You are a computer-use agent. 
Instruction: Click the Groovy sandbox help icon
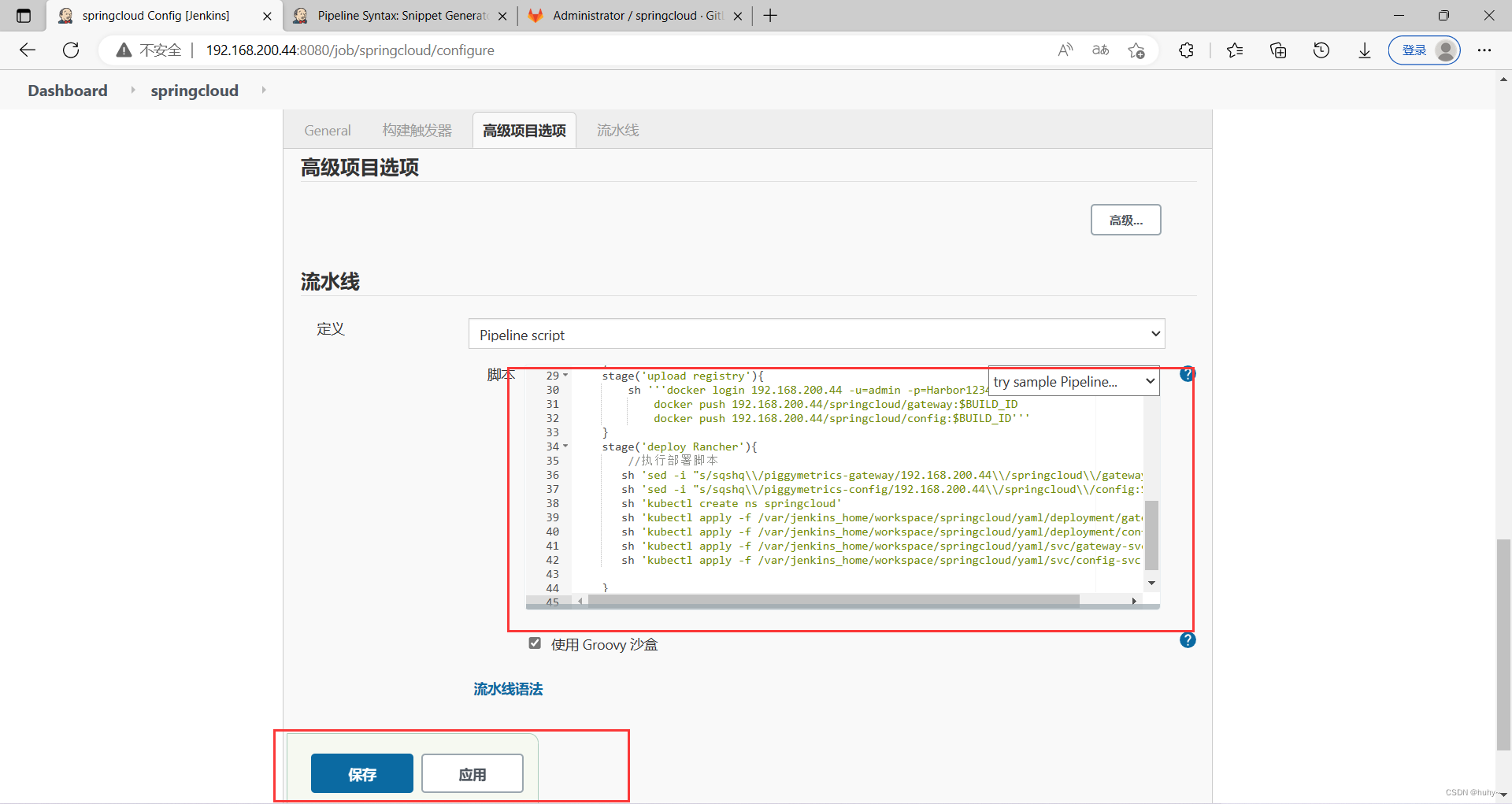(1188, 640)
